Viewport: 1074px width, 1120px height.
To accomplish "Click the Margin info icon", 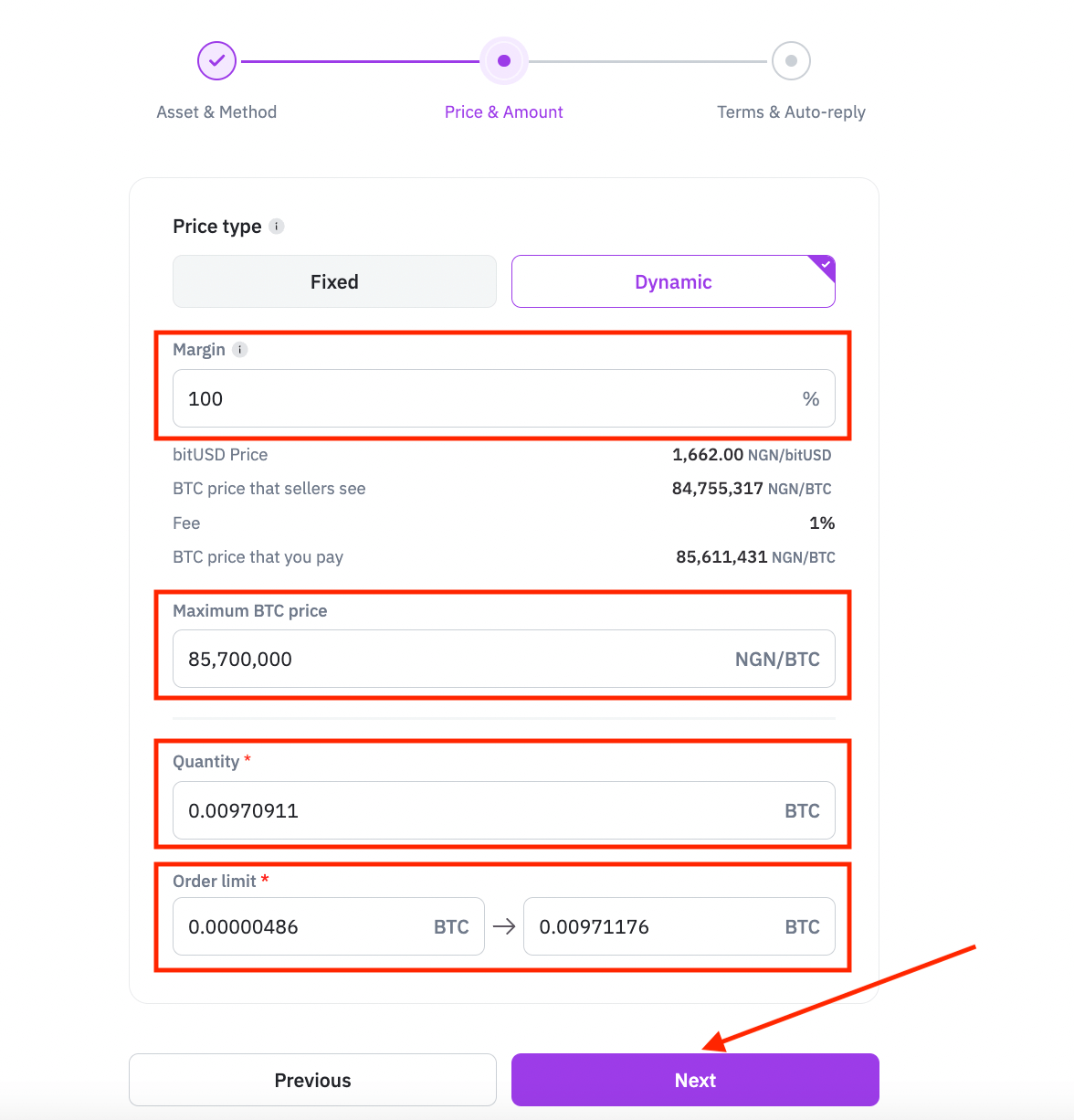I will [x=240, y=350].
